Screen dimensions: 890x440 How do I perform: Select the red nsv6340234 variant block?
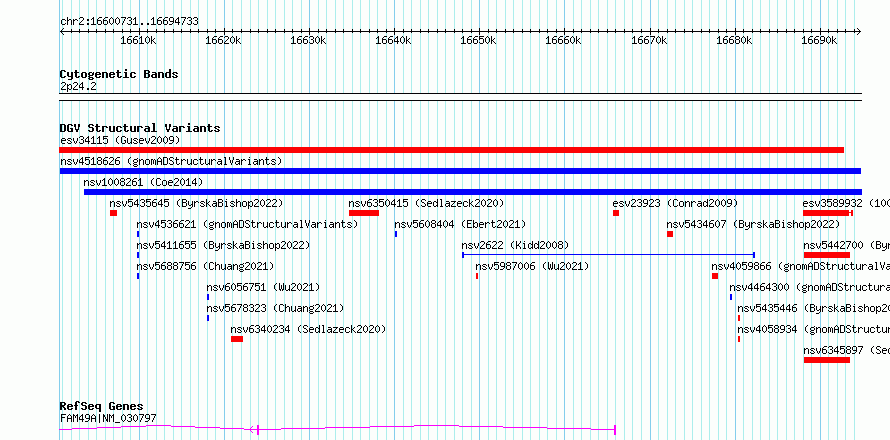(237, 339)
